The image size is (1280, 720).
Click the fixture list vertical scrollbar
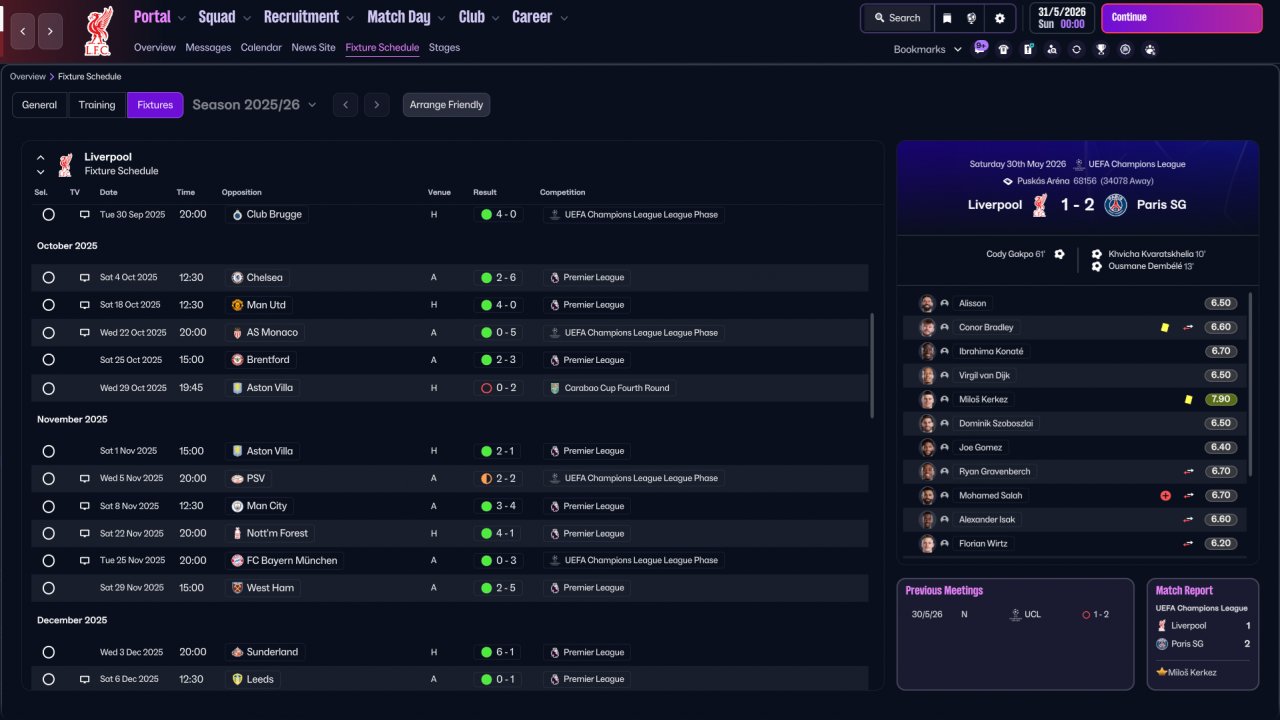(x=873, y=365)
